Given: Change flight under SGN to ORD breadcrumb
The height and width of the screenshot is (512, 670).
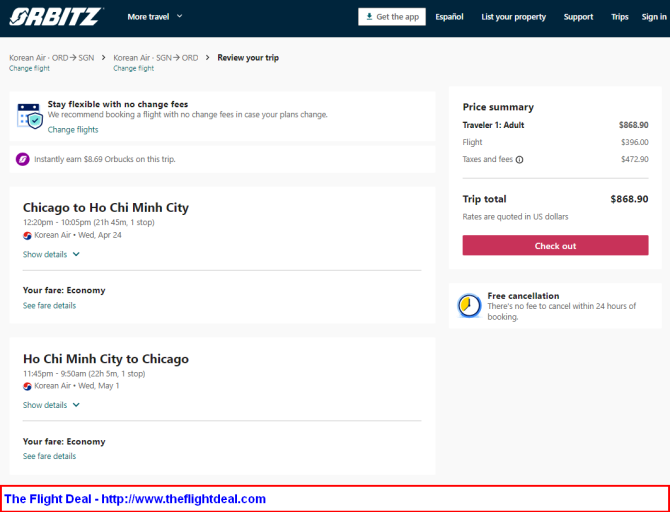Looking at the screenshot, I should [133, 68].
